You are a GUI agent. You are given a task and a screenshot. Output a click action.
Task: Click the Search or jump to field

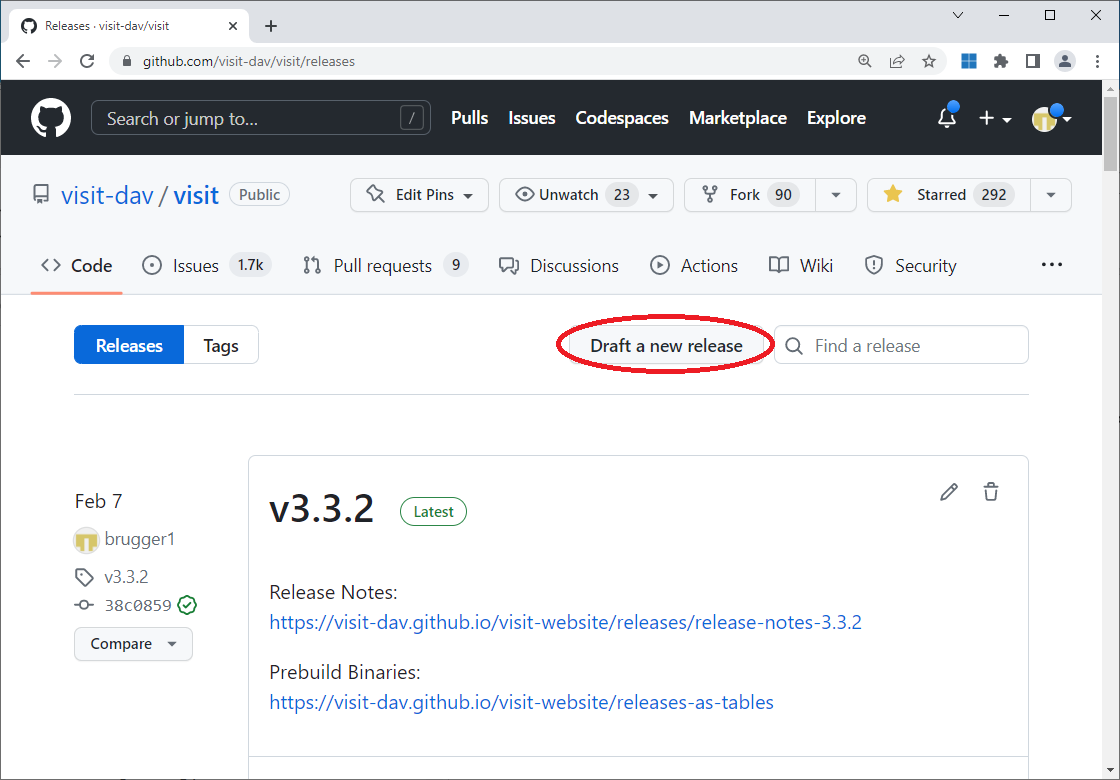click(261, 118)
